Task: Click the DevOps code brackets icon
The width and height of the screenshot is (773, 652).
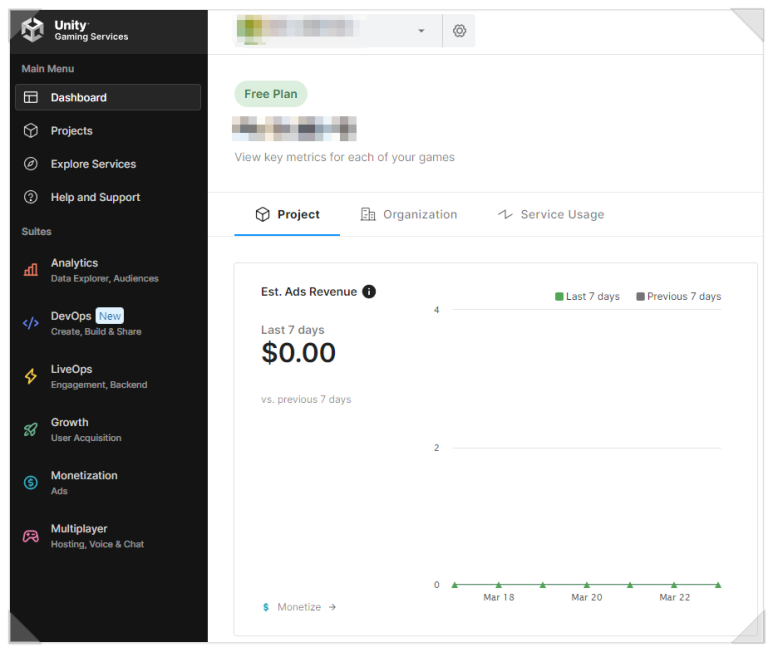Action: click(x=31, y=323)
